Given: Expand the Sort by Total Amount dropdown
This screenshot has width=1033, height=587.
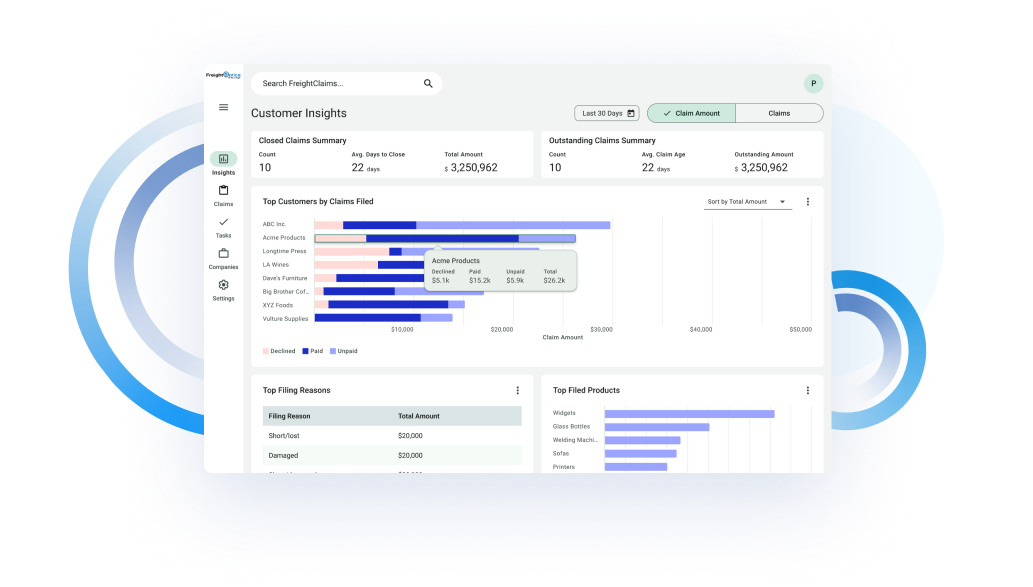Looking at the screenshot, I should click(x=747, y=202).
